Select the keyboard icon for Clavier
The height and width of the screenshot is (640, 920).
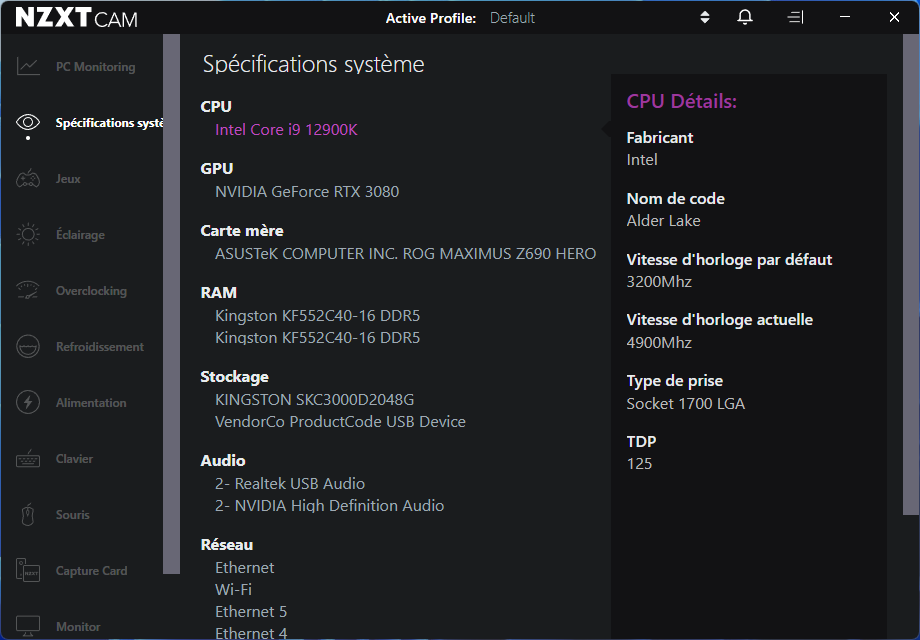[x=28, y=459]
